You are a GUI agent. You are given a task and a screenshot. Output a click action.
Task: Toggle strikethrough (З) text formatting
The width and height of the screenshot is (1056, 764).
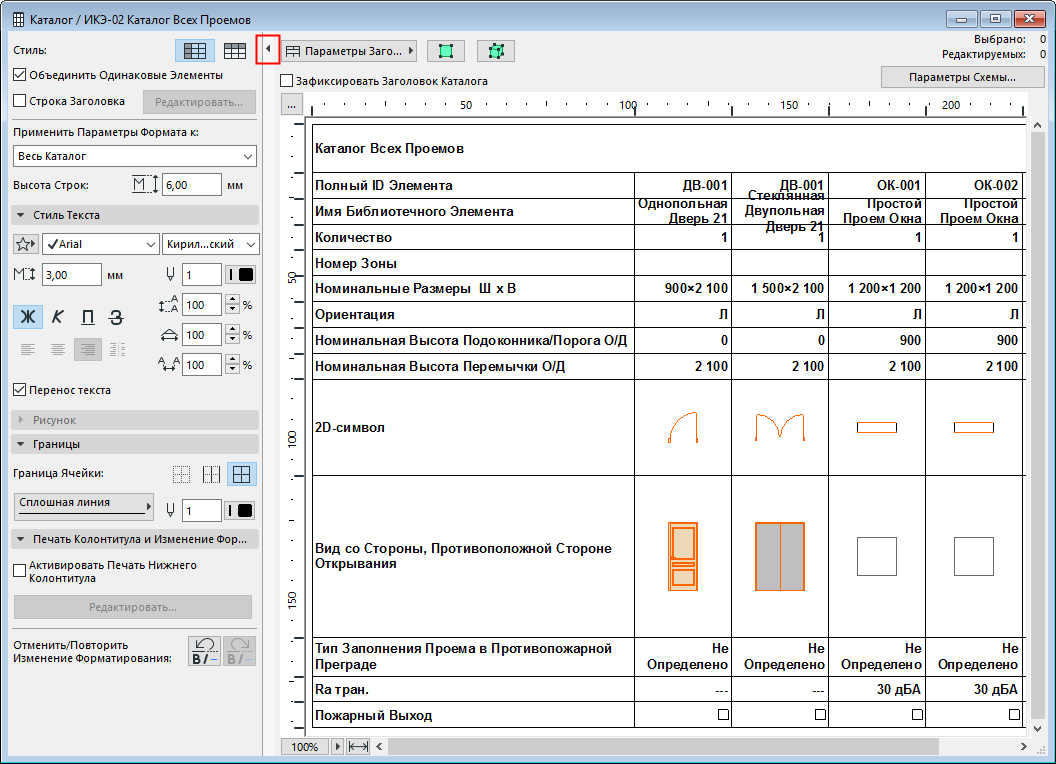point(117,318)
